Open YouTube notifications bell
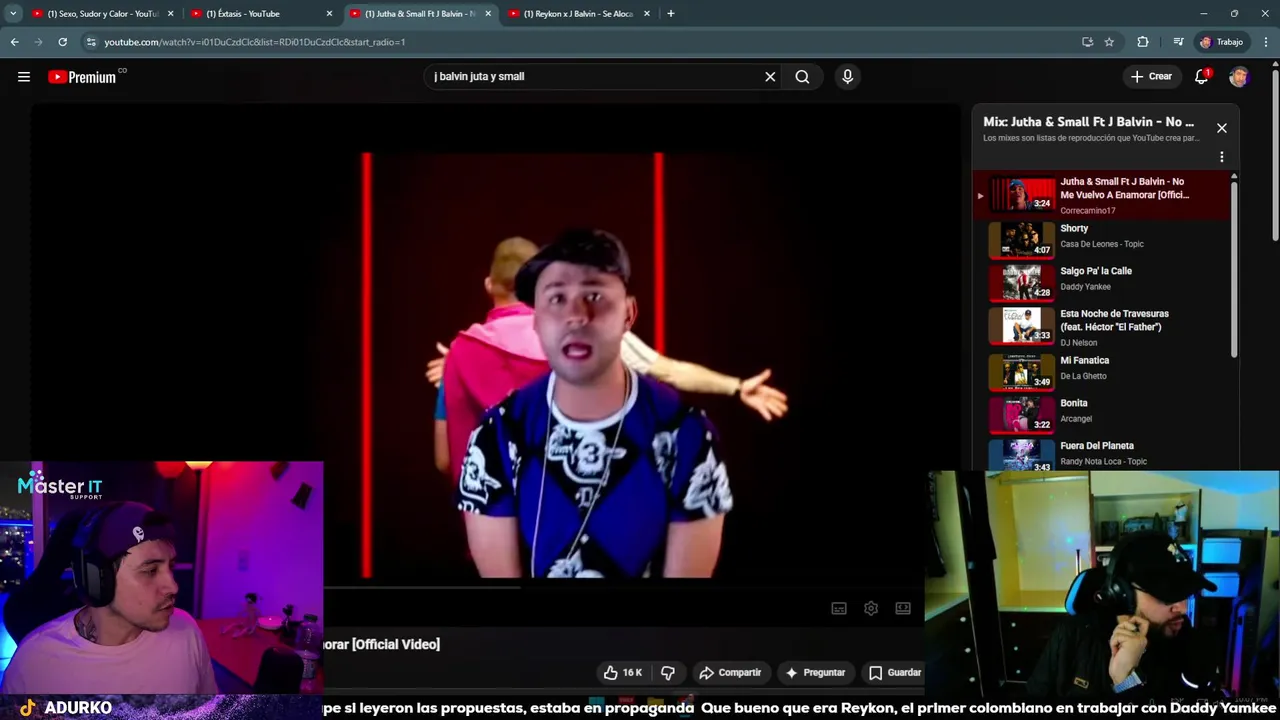 pos(1202,76)
